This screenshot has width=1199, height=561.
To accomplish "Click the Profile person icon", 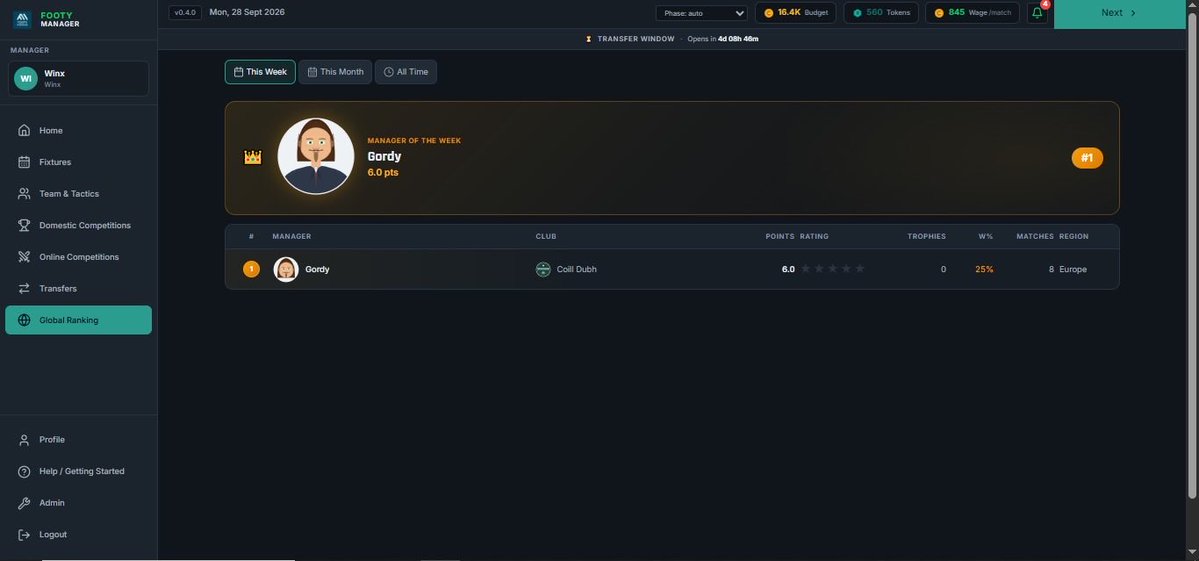I will pos(24,439).
